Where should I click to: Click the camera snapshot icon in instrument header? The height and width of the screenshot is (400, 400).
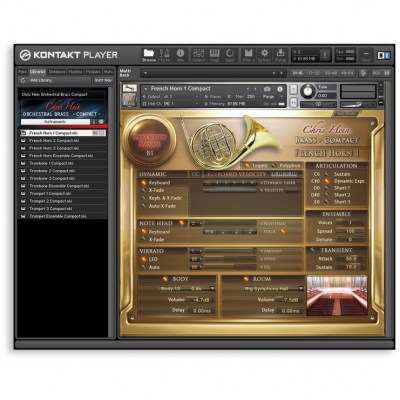pyautogui.click(x=267, y=89)
